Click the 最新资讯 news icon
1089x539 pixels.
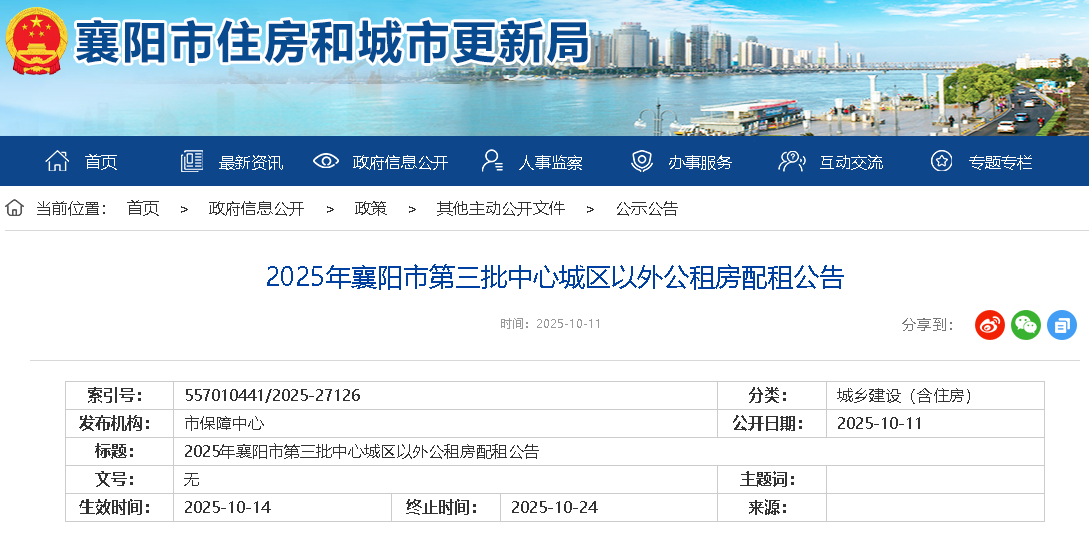[x=191, y=161]
